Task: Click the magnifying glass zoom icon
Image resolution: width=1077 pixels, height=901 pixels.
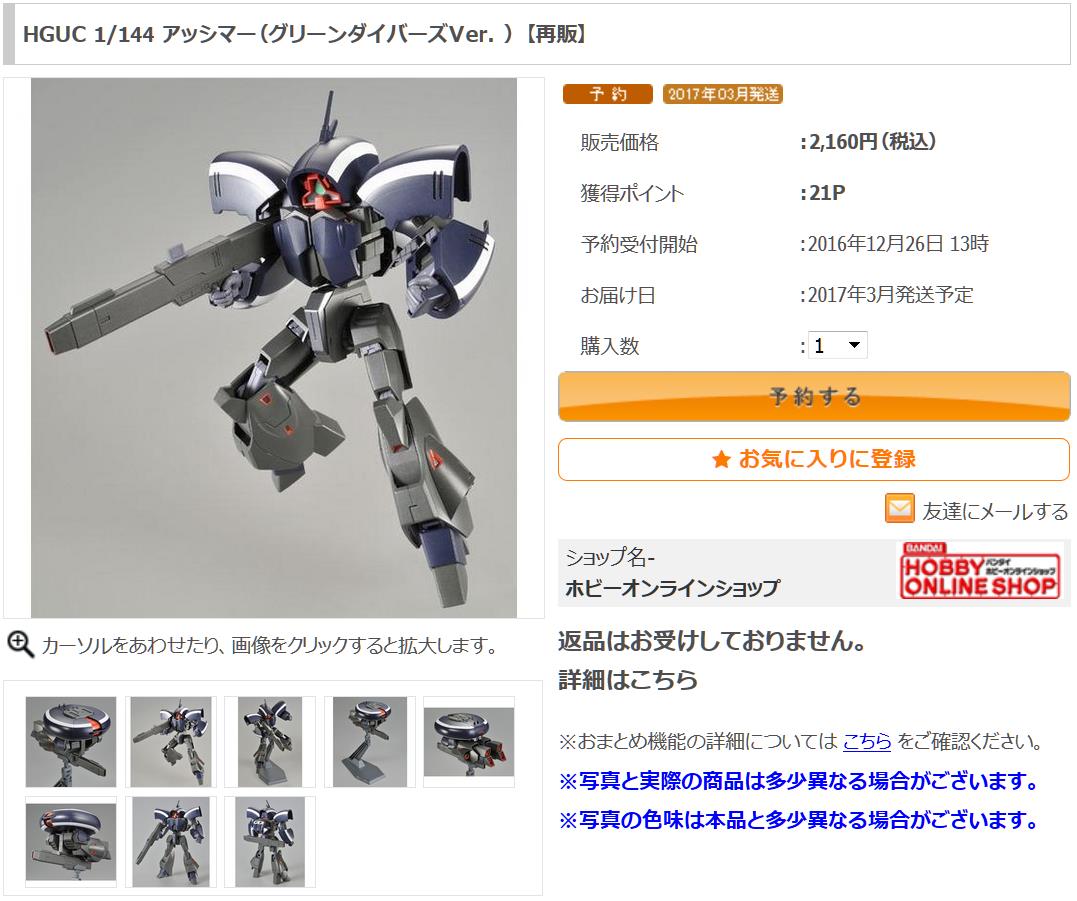Action: coord(20,644)
